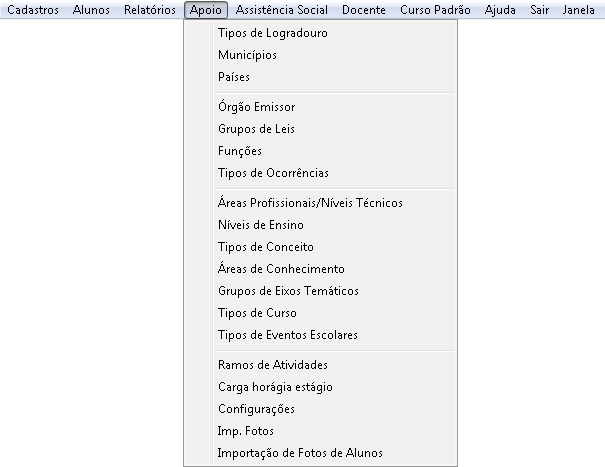The image size is (605, 467).
Task: Choose Tipos de Ocorrências
Action: click(x=272, y=173)
